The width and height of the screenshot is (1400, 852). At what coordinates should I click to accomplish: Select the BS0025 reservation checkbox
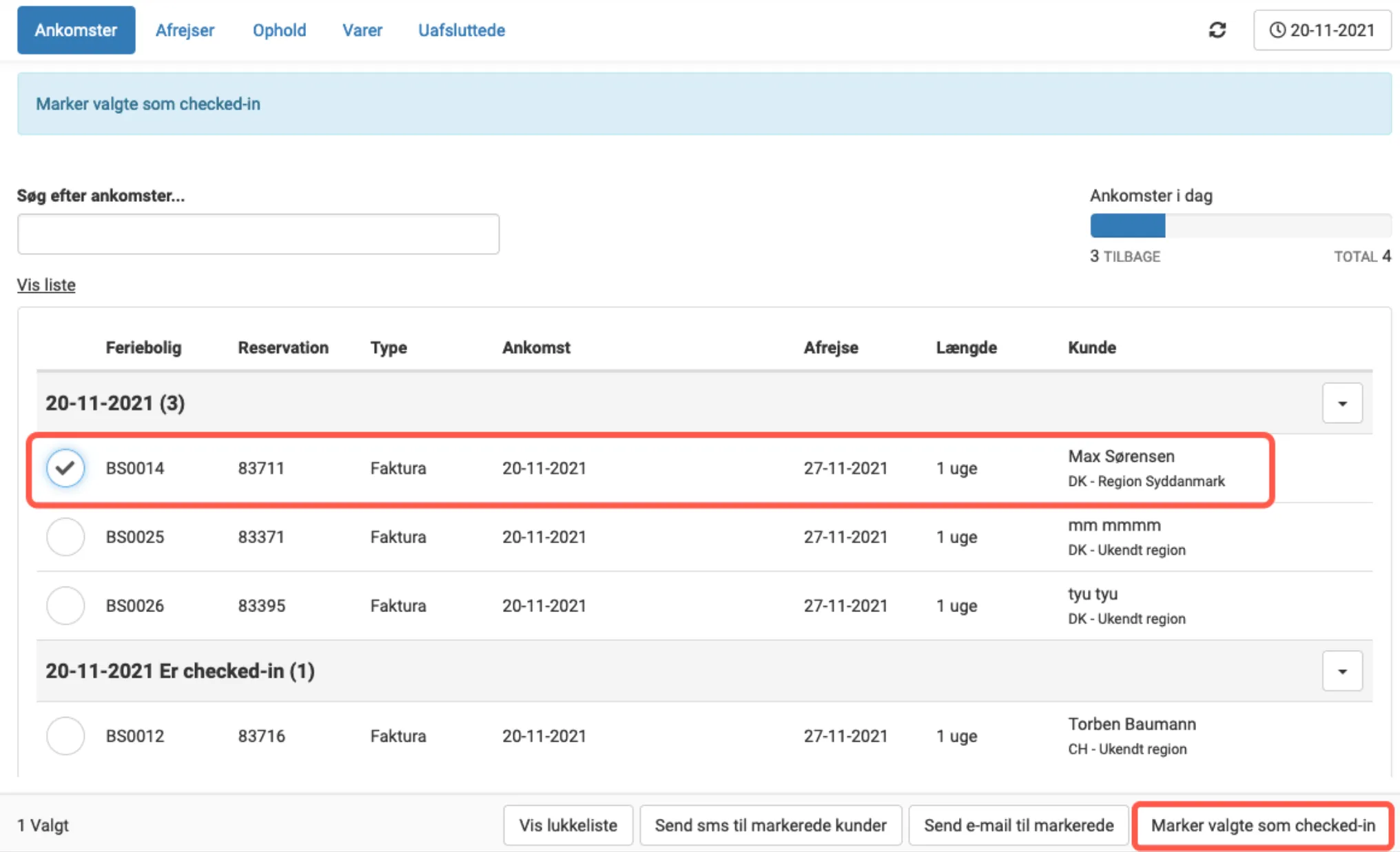(65, 537)
